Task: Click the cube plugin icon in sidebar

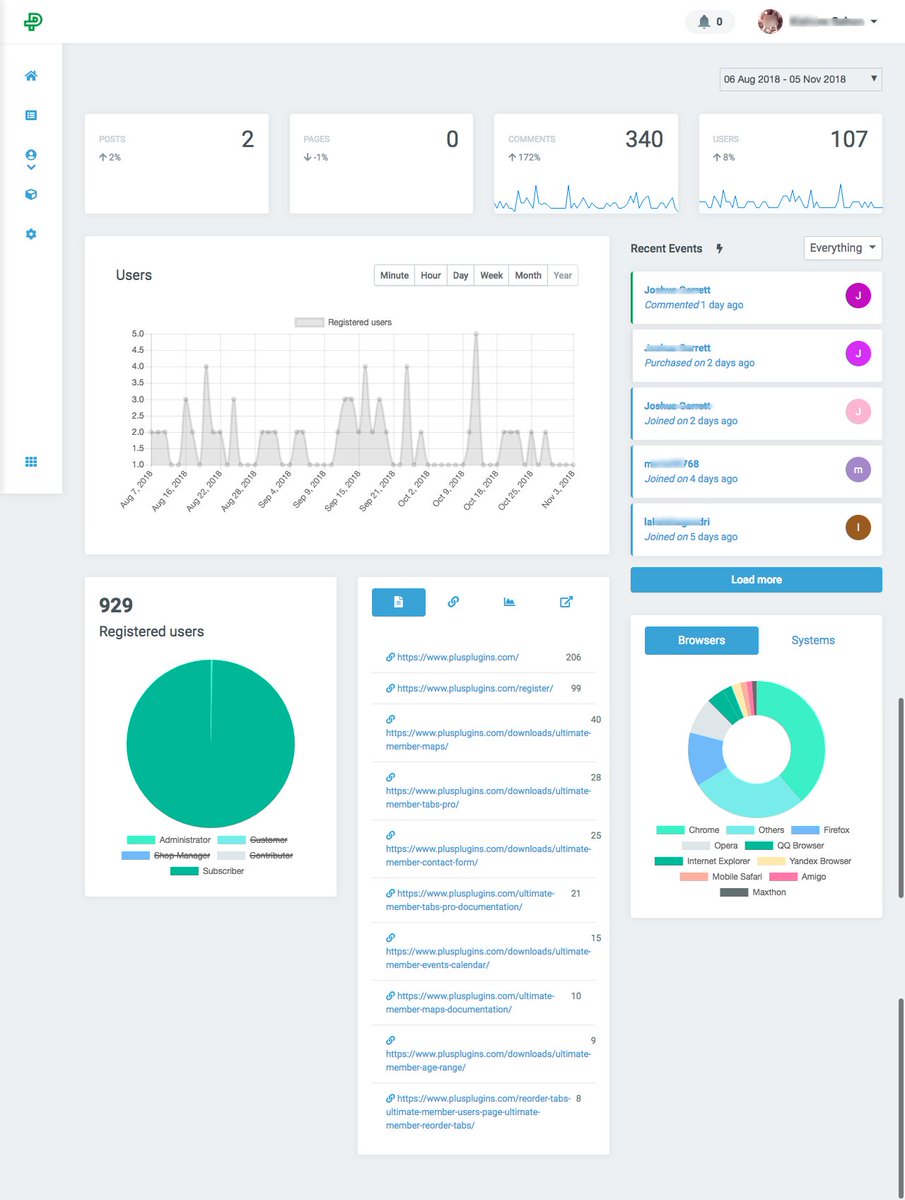Action: [30, 196]
